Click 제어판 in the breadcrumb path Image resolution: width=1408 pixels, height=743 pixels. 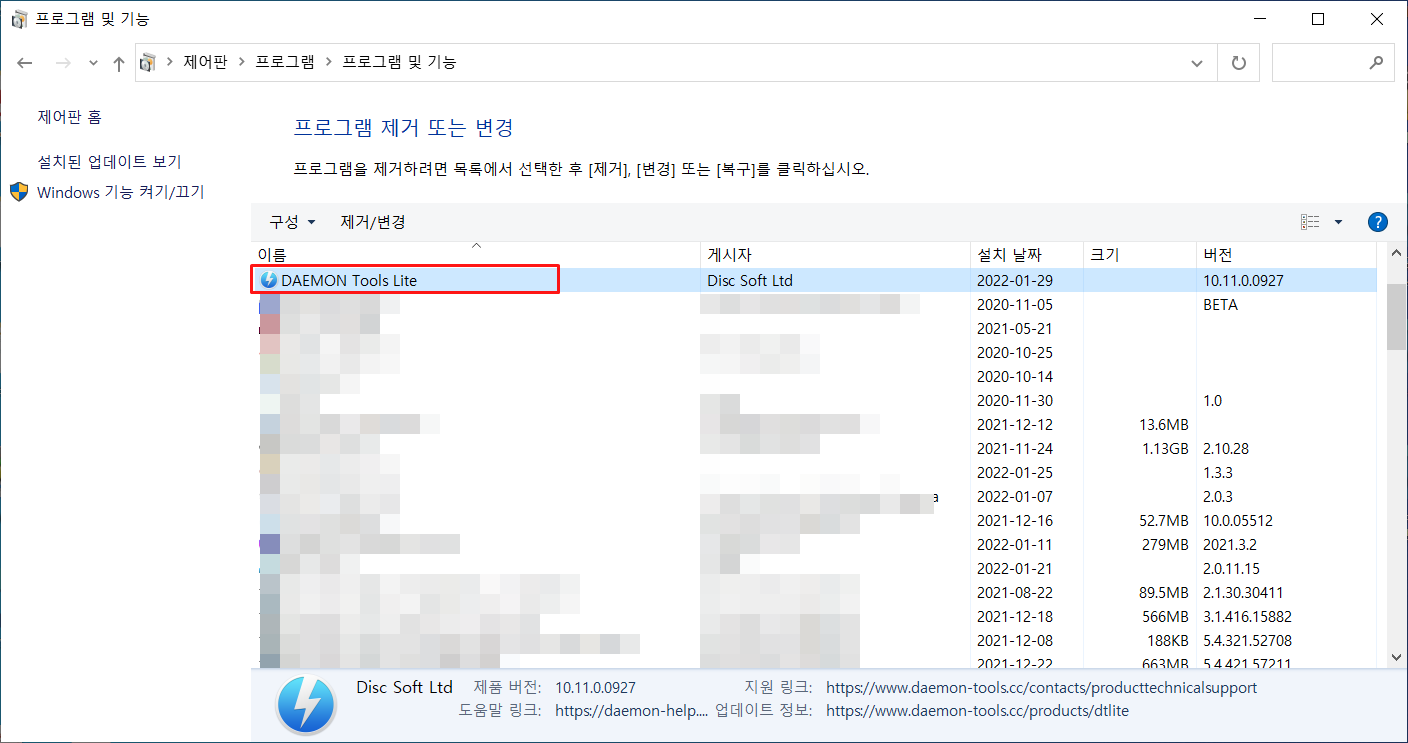click(x=205, y=62)
